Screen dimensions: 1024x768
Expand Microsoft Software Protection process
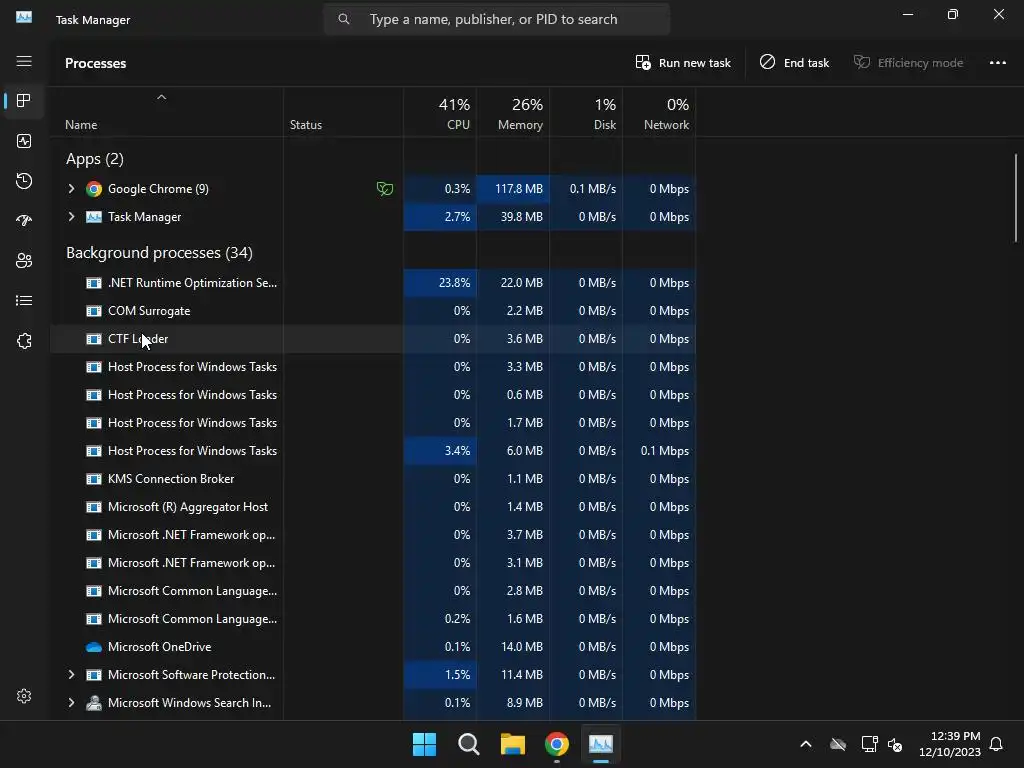(71, 675)
